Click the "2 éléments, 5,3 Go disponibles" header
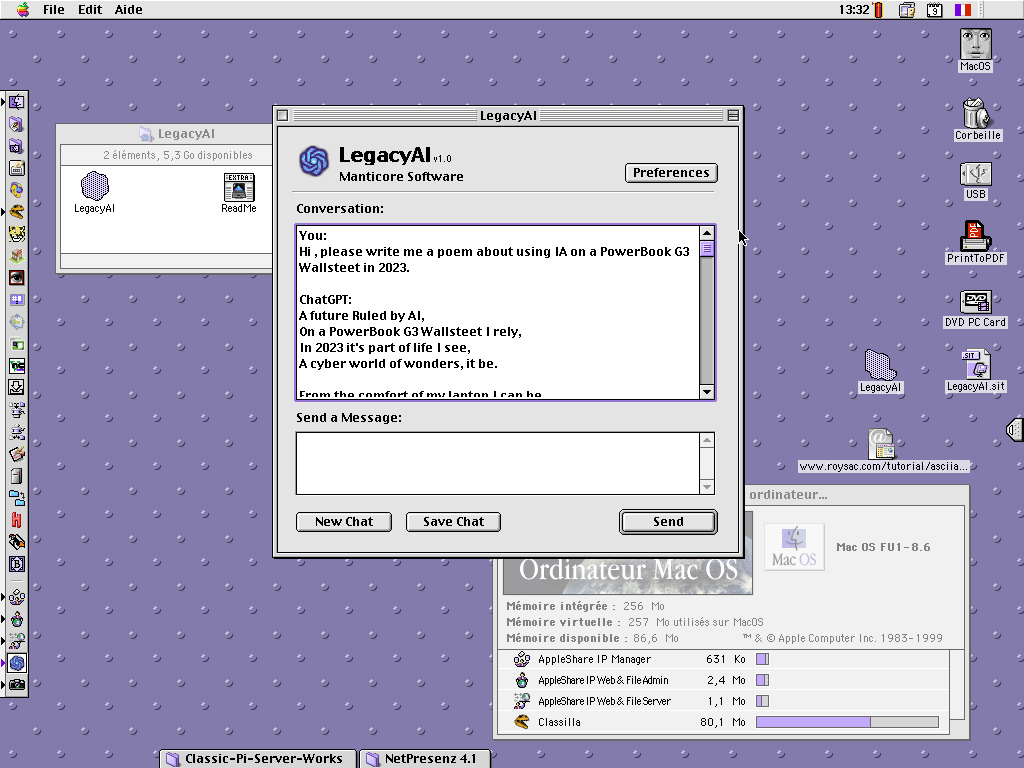This screenshot has height=768, width=1024. coord(178,155)
